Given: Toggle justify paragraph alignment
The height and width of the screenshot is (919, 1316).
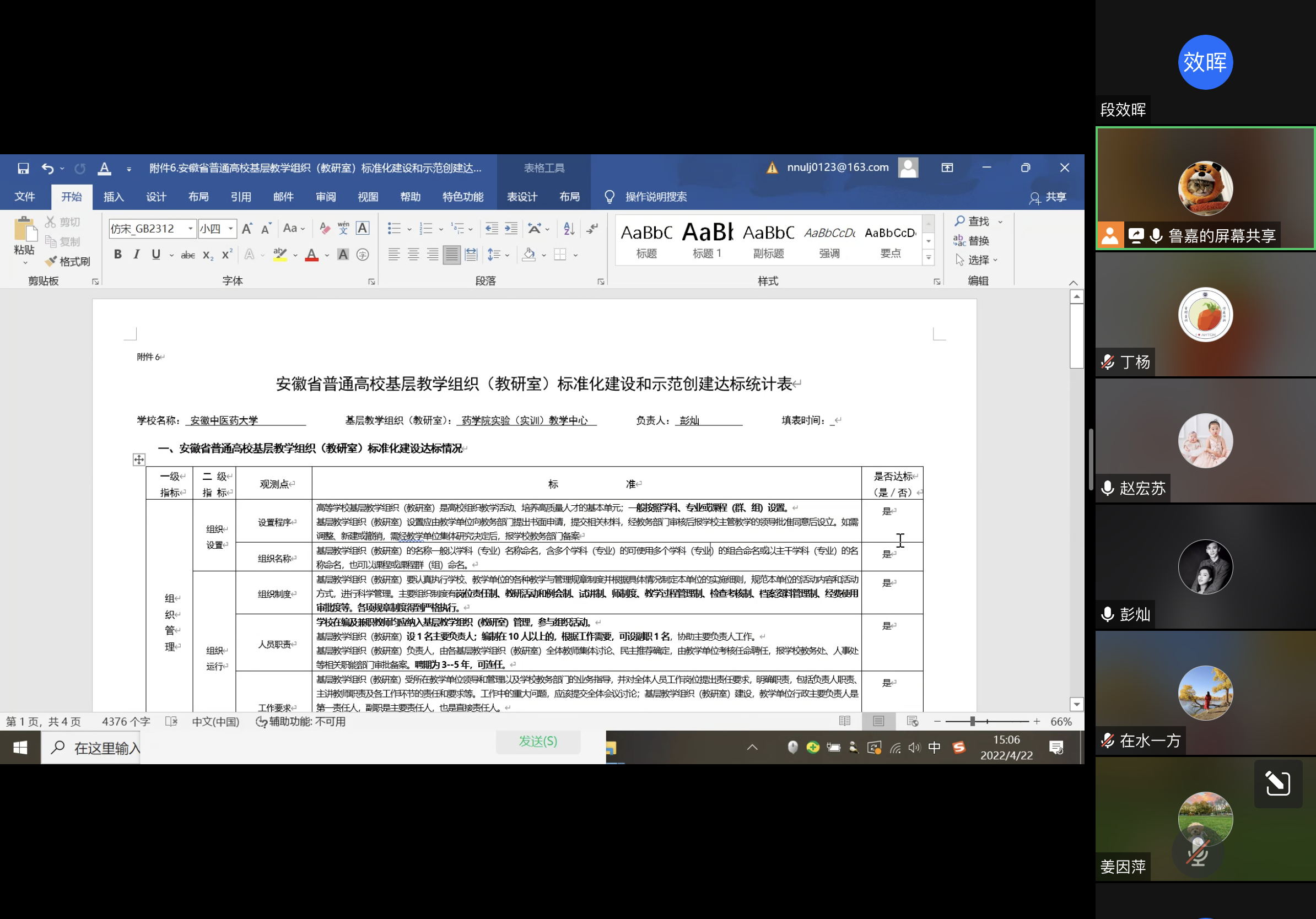Looking at the screenshot, I should coord(452,255).
